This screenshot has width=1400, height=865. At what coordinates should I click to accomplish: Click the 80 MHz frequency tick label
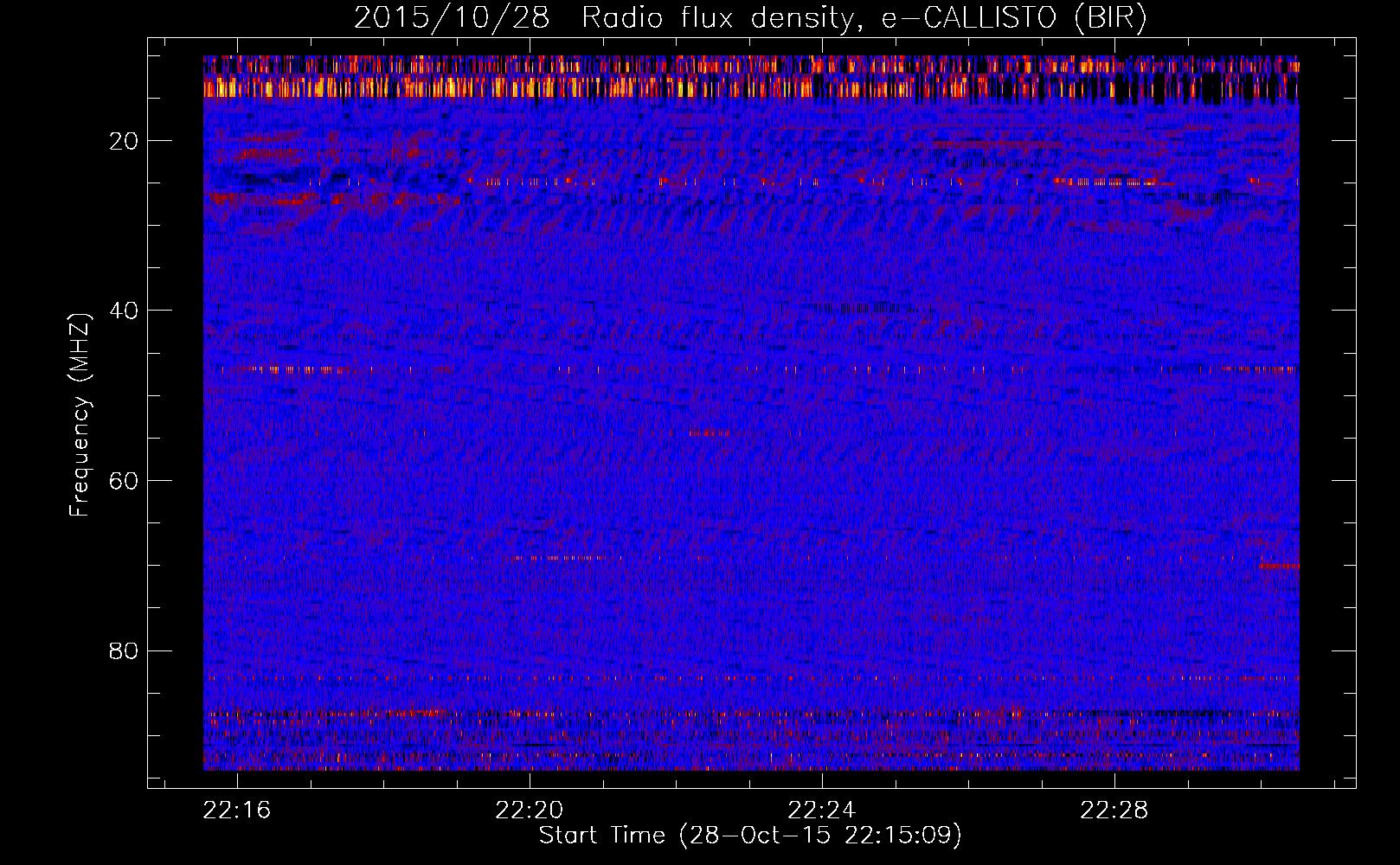pos(124,650)
